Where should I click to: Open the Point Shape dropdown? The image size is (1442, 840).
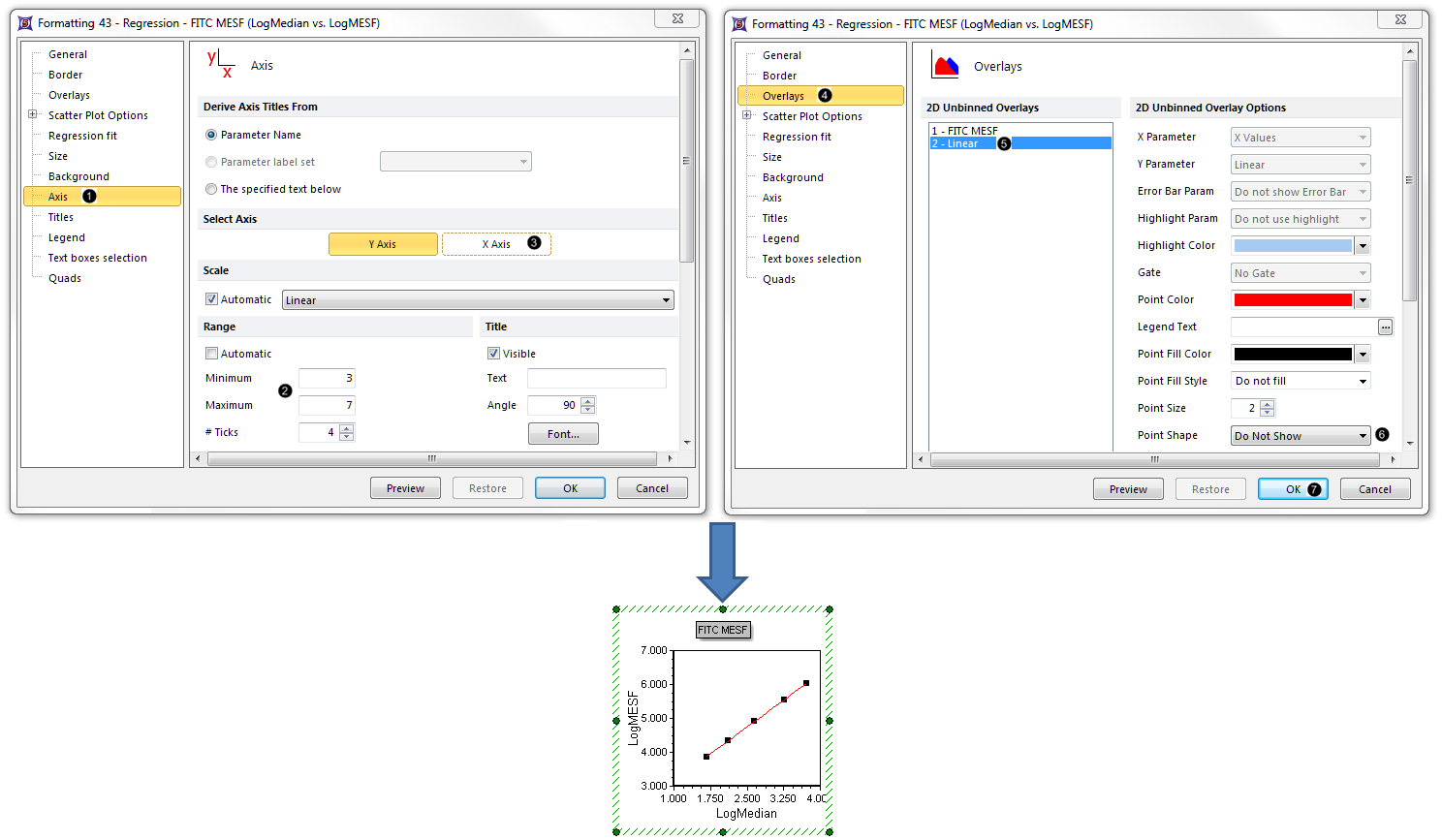pos(1301,436)
